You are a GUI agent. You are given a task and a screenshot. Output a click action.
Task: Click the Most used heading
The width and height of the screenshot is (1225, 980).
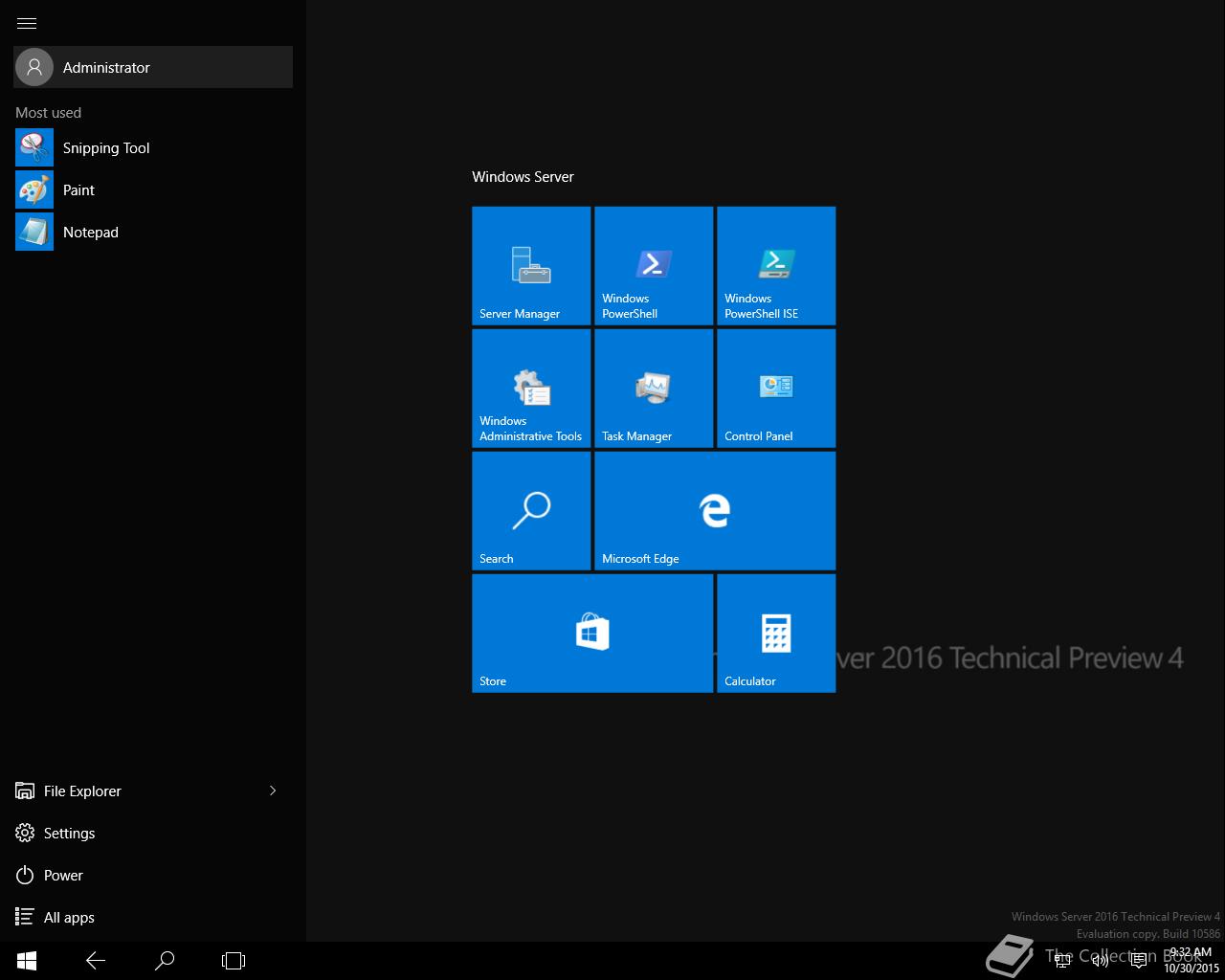(48, 113)
